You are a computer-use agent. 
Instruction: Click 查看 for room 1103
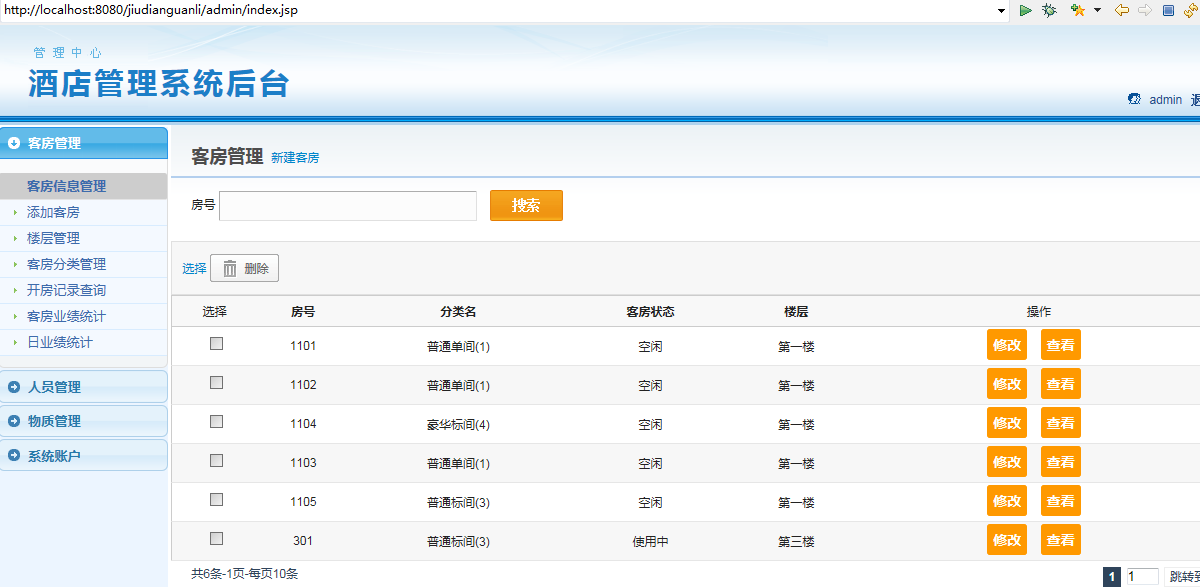pos(1061,462)
